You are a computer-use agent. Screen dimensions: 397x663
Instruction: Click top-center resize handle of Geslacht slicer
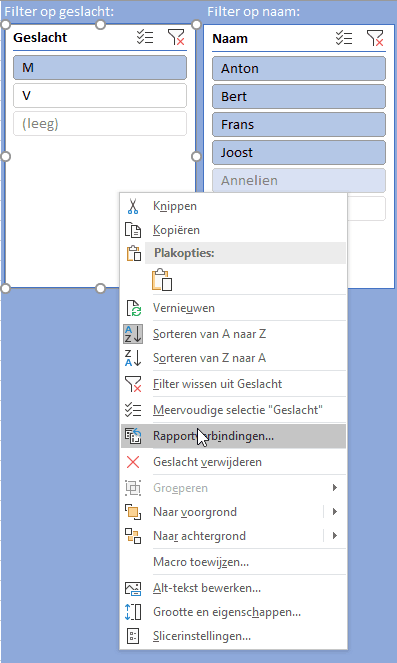[x=100, y=25]
